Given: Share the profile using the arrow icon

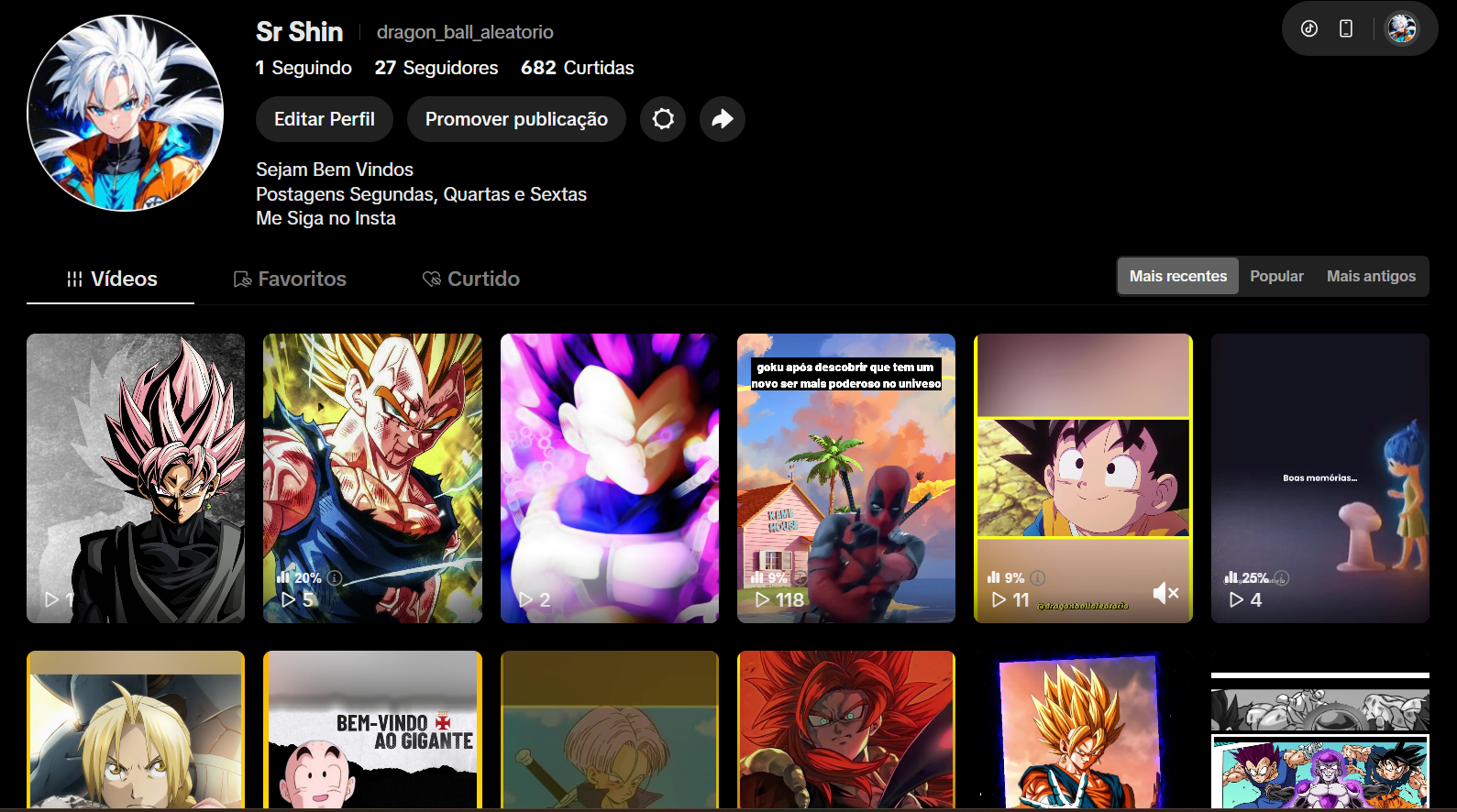Looking at the screenshot, I should (x=723, y=119).
